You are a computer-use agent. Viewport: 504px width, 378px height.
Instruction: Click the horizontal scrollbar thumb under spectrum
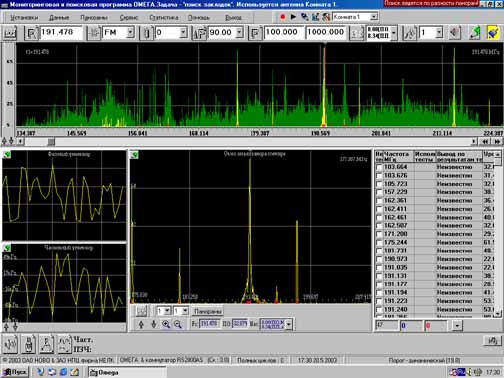[x=51, y=142]
